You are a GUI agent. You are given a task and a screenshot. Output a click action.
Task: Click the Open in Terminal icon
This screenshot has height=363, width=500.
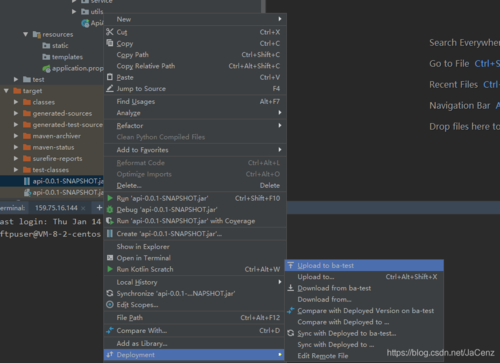[110, 258]
